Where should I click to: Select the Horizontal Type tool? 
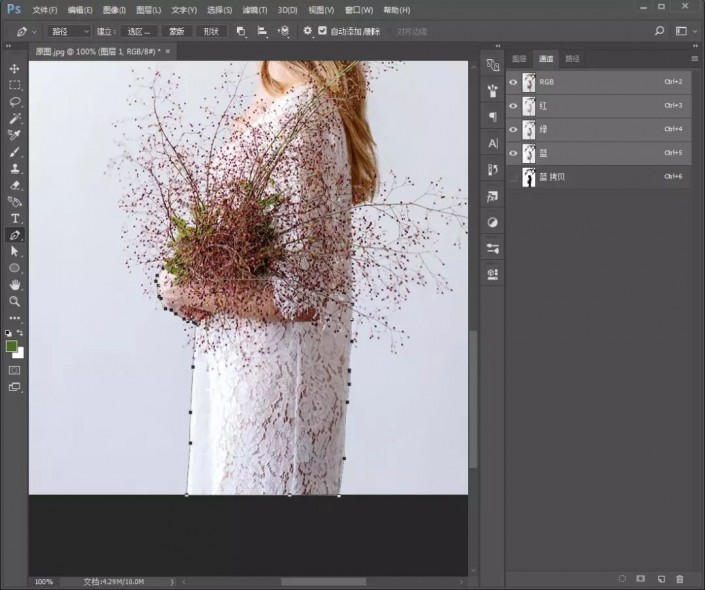15,218
